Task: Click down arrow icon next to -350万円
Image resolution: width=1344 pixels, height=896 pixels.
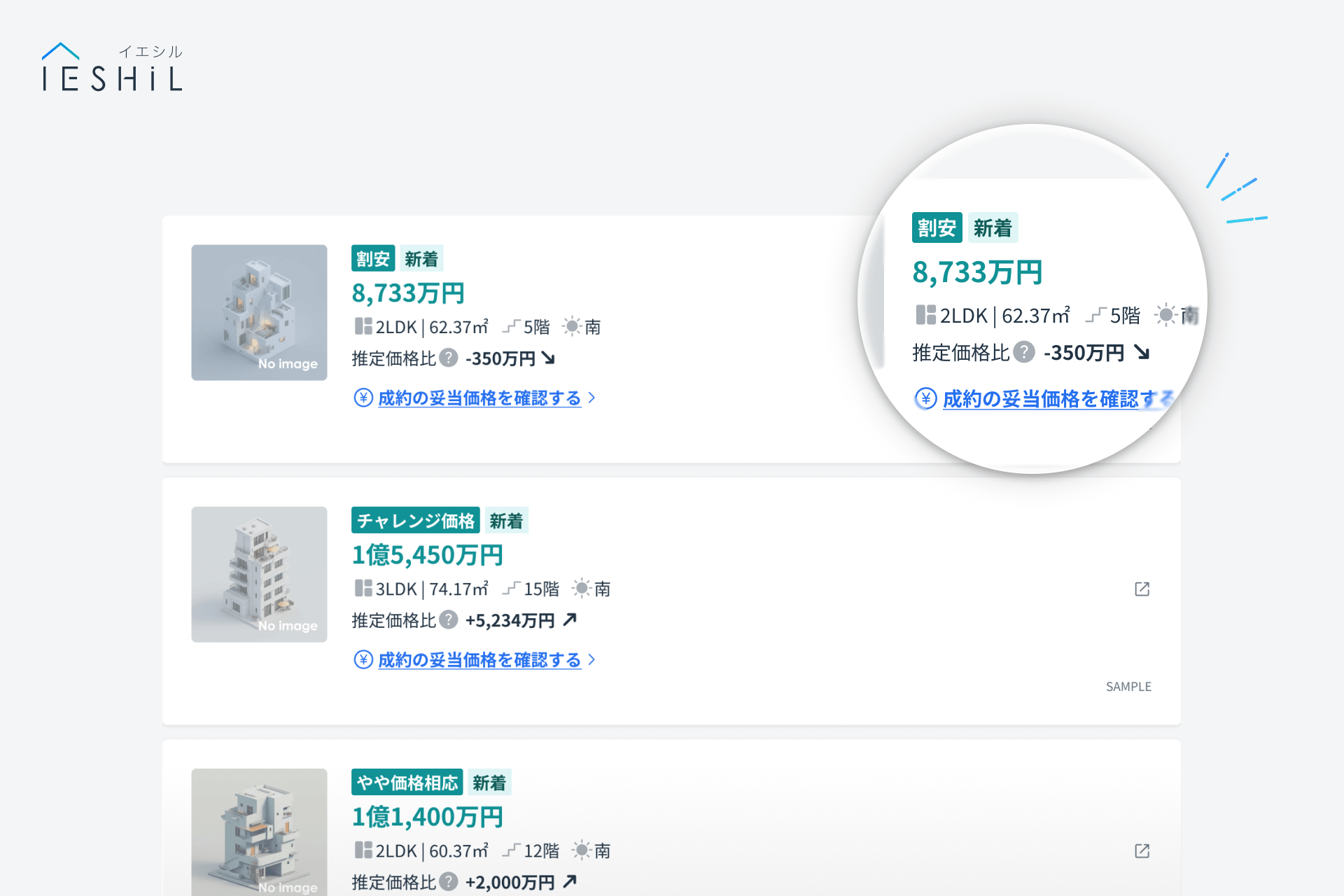Action: tap(549, 358)
